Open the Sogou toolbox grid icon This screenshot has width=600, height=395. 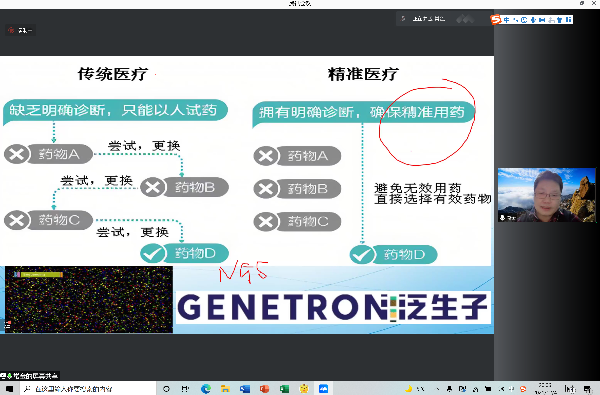point(569,20)
